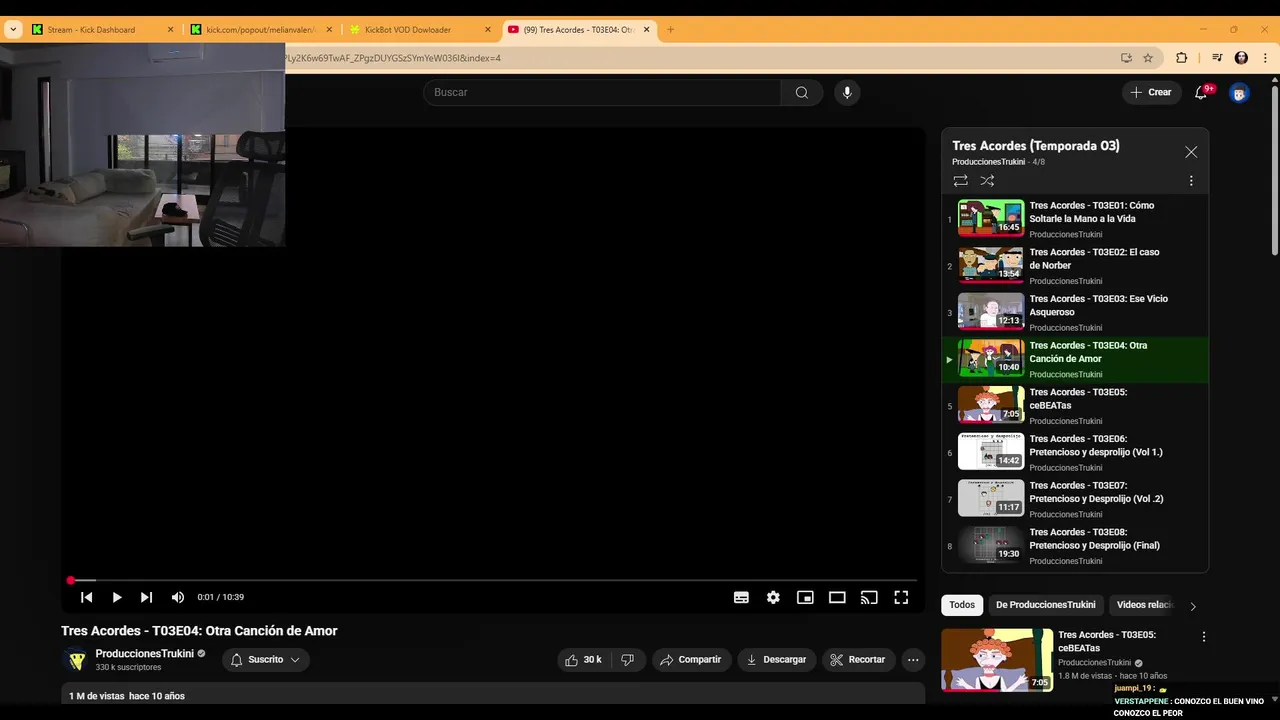The image size is (1280, 720).
Task: Skip to the next video in playlist
Action: pyautogui.click(x=146, y=597)
